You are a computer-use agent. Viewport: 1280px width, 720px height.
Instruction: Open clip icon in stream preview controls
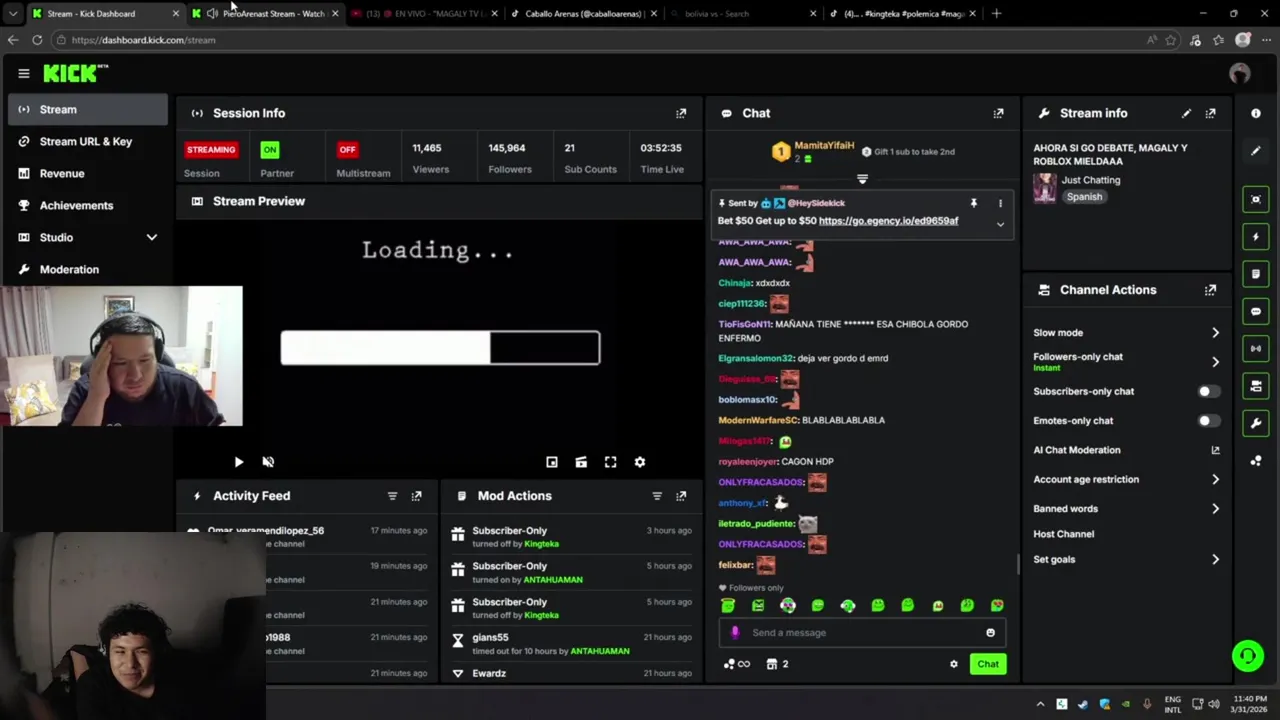point(581,462)
